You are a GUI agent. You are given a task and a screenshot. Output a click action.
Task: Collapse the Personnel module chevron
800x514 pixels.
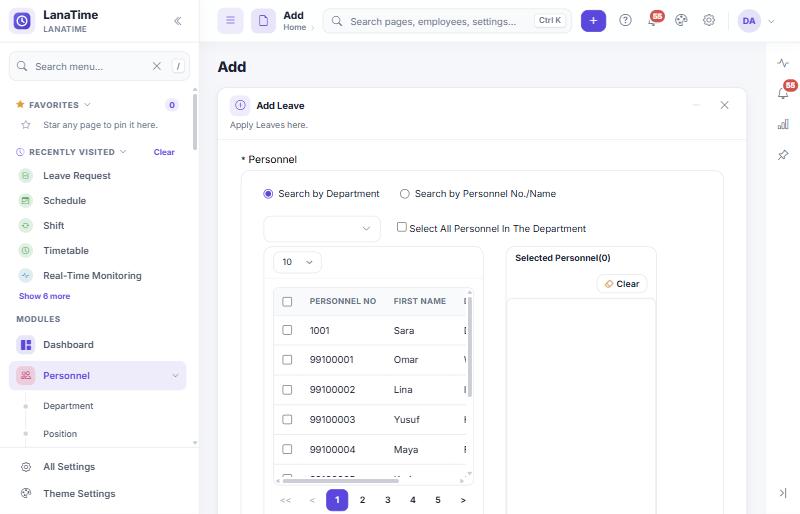[x=176, y=376]
